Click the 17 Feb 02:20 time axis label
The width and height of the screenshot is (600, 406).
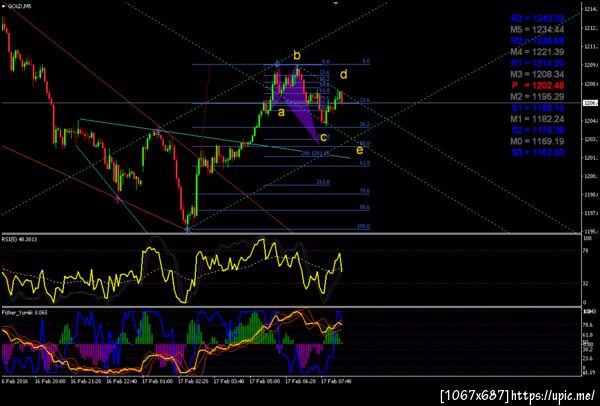(x=192, y=382)
